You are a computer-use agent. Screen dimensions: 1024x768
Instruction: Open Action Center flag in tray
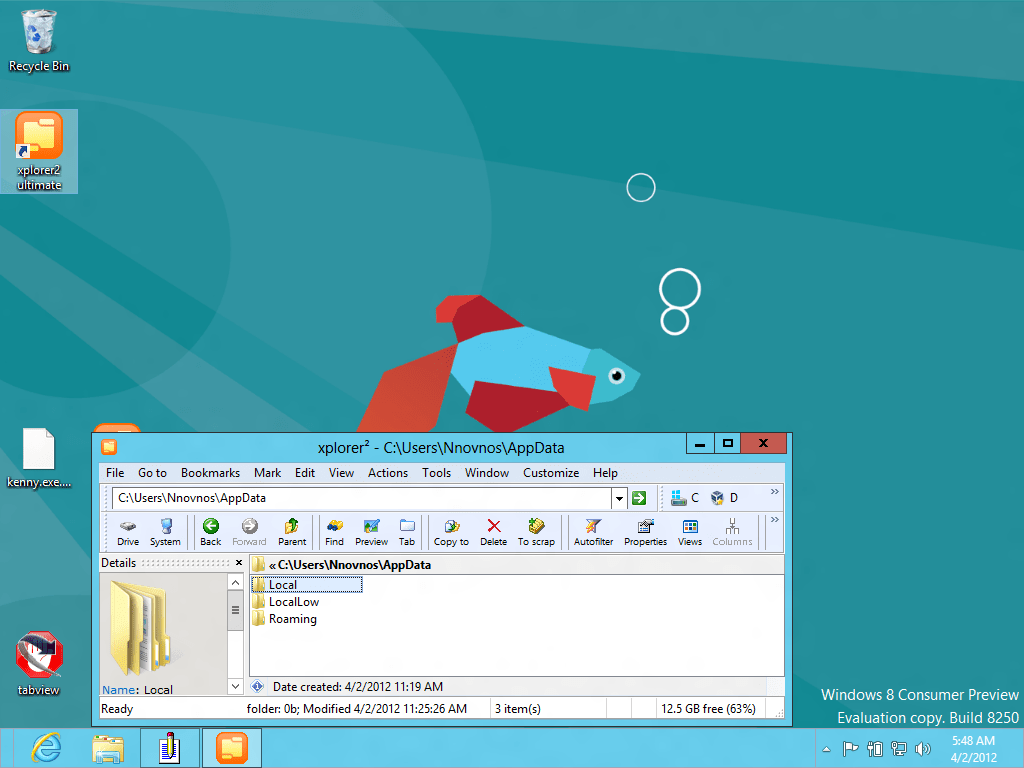click(x=850, y=749)
